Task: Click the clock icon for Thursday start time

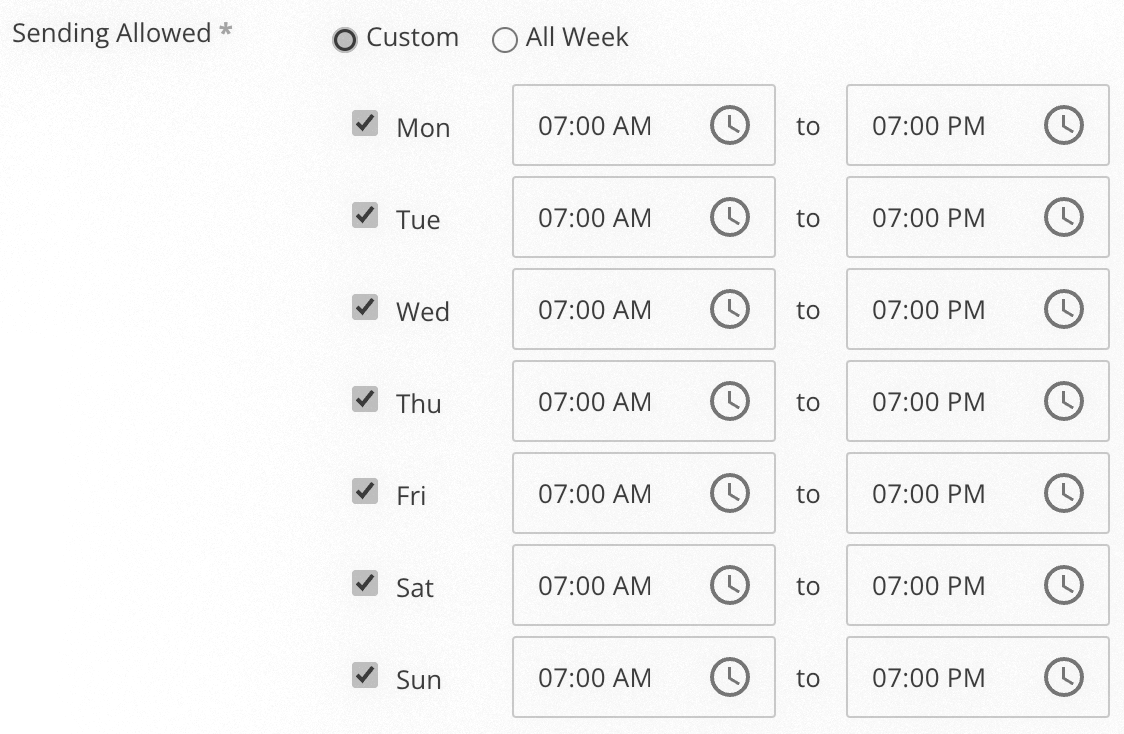Action: [731, 401]
